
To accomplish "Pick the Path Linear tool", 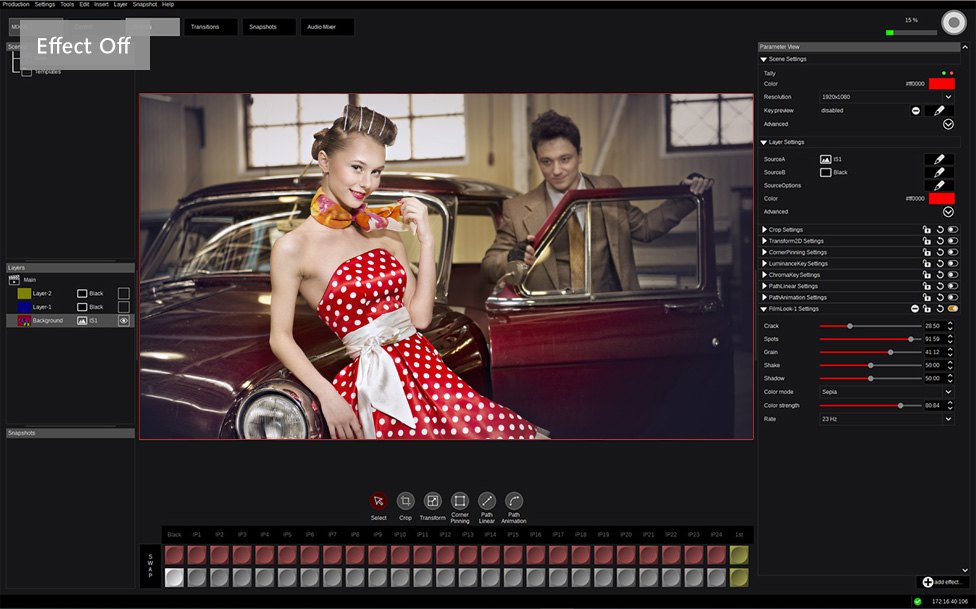I will click(486, 501).
